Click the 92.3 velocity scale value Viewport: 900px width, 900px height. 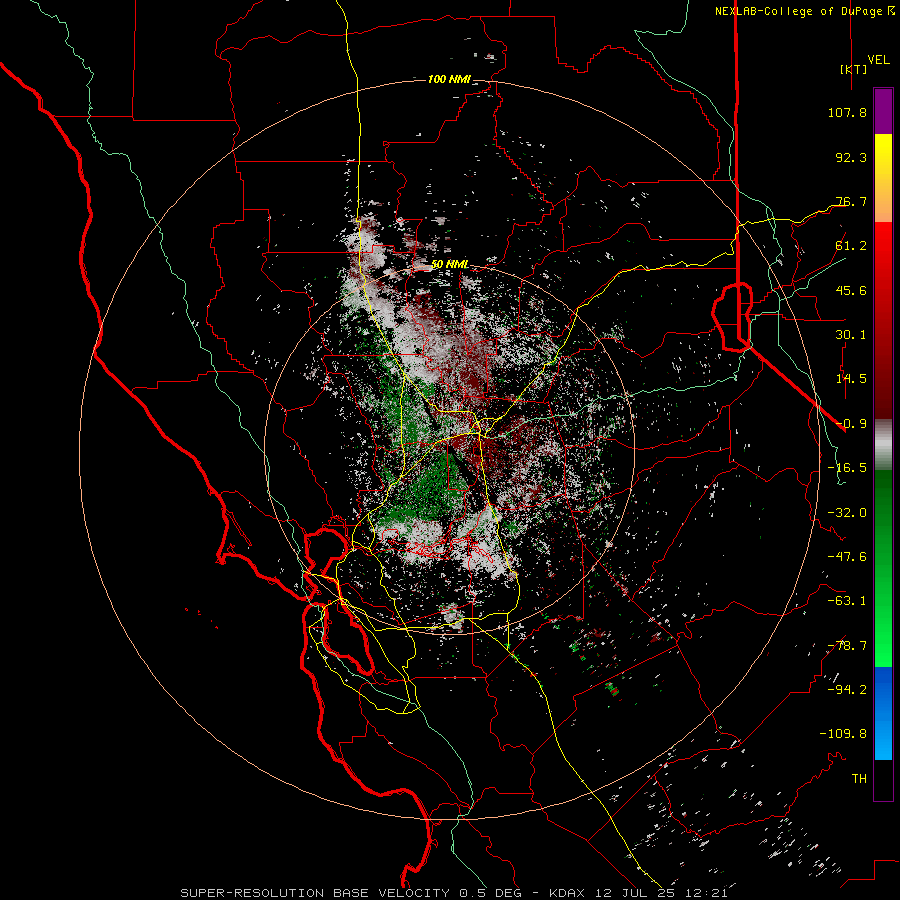point(851,157)
